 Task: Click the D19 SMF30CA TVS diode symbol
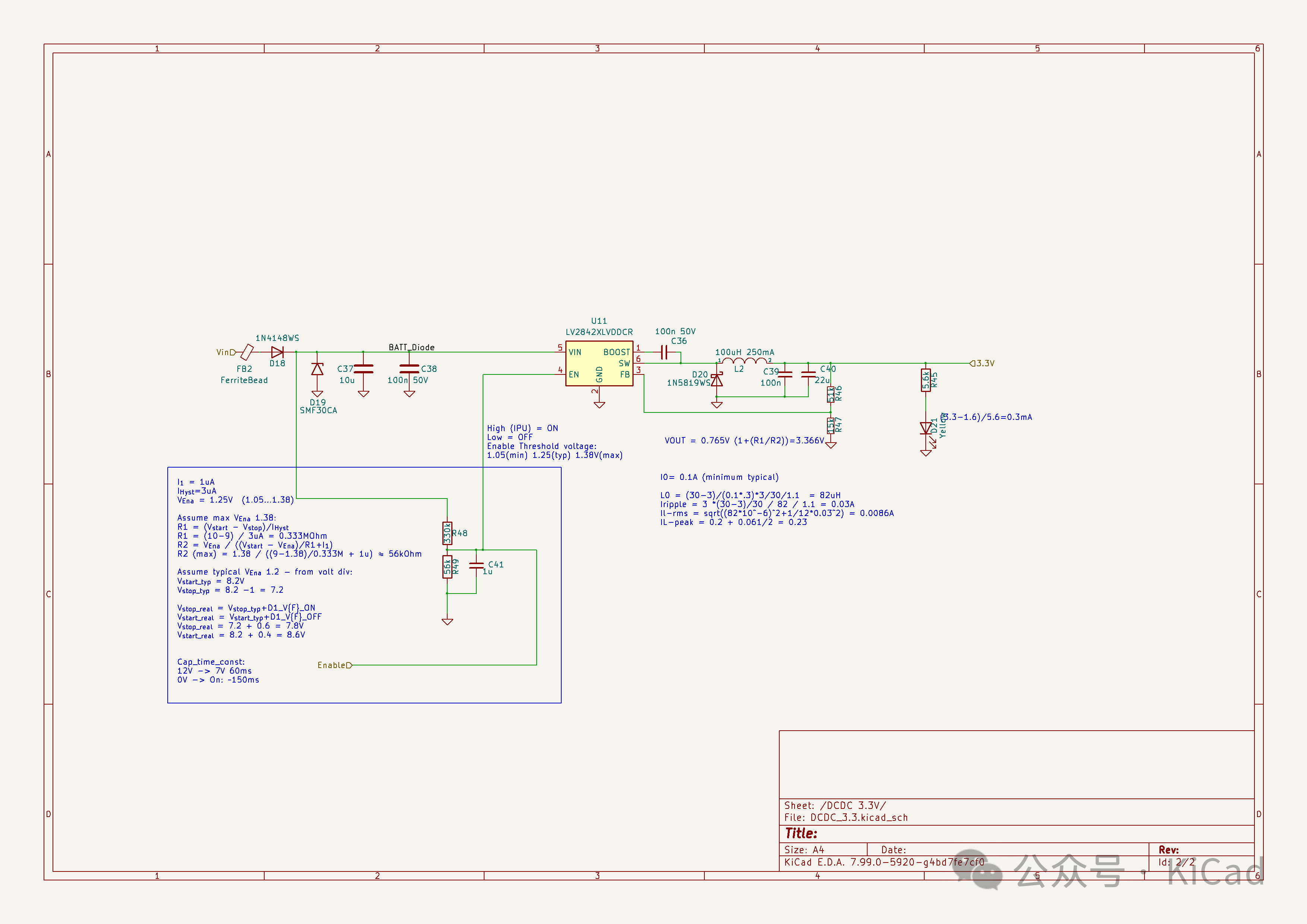[317, 370]
